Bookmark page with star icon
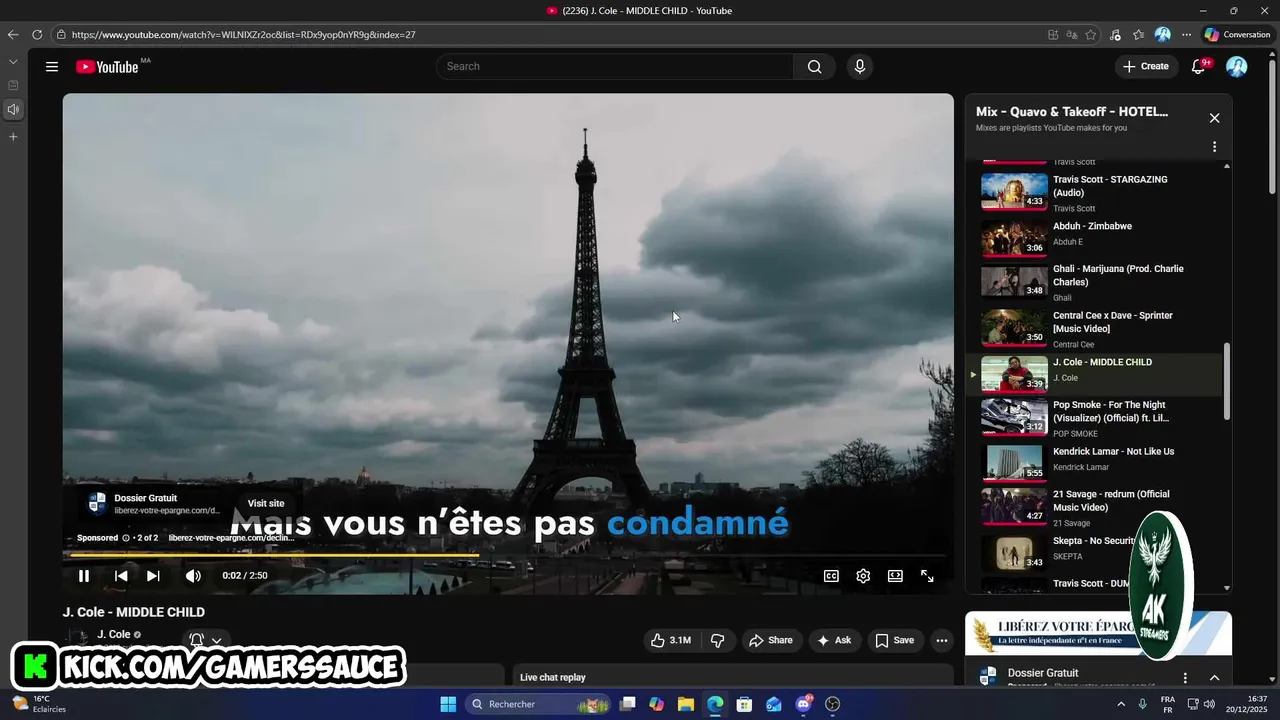Image resolution: width=1280 pixels, height=720 pixels. pos(1090,34)
